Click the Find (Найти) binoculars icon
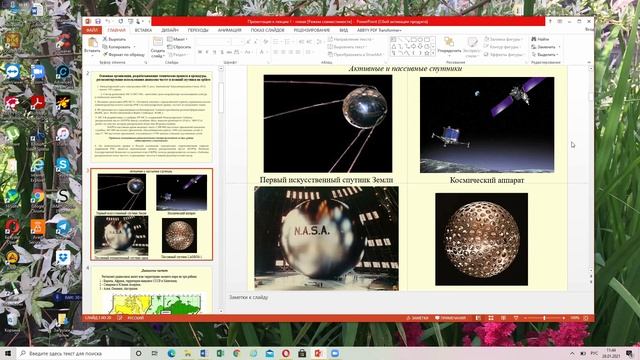The height and width of the screenshot is (360, 640). (534, 39)
